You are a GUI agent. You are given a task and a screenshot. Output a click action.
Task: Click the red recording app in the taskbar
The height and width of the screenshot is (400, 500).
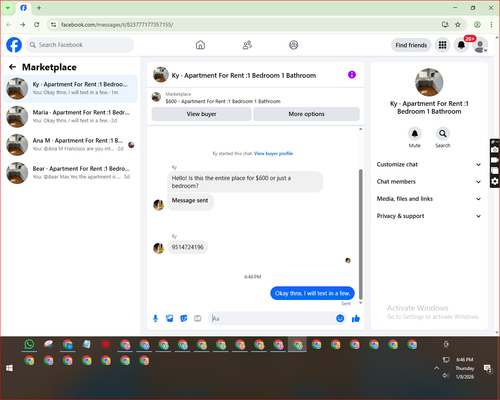point(106,344)
